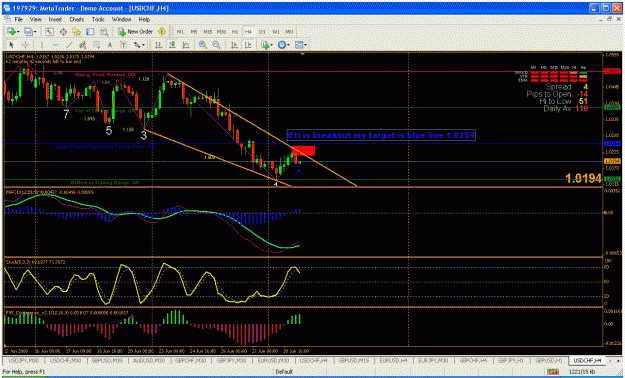
Task: Switch chart to candlesticks mode
Action: click(x=172, y=45)
